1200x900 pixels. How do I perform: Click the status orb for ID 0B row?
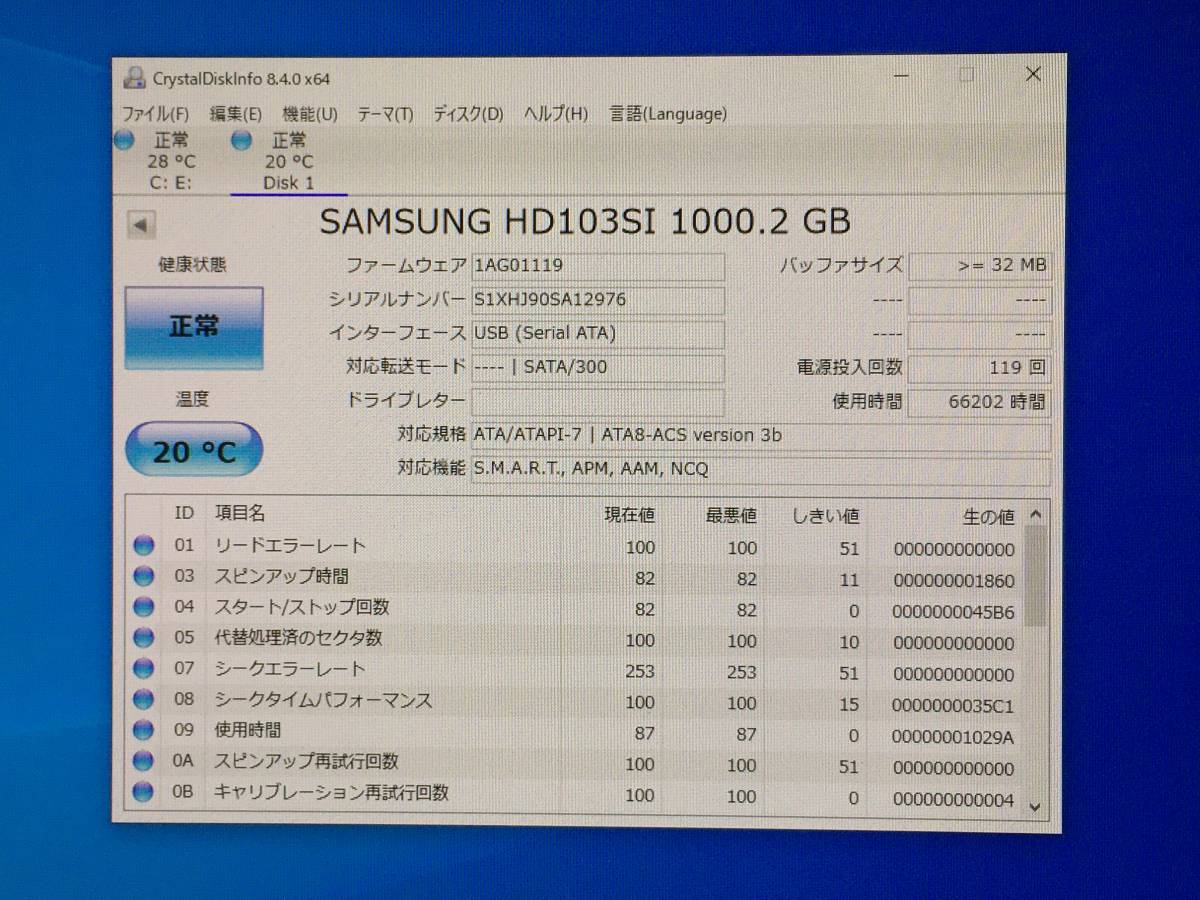(x=144, y=793)
